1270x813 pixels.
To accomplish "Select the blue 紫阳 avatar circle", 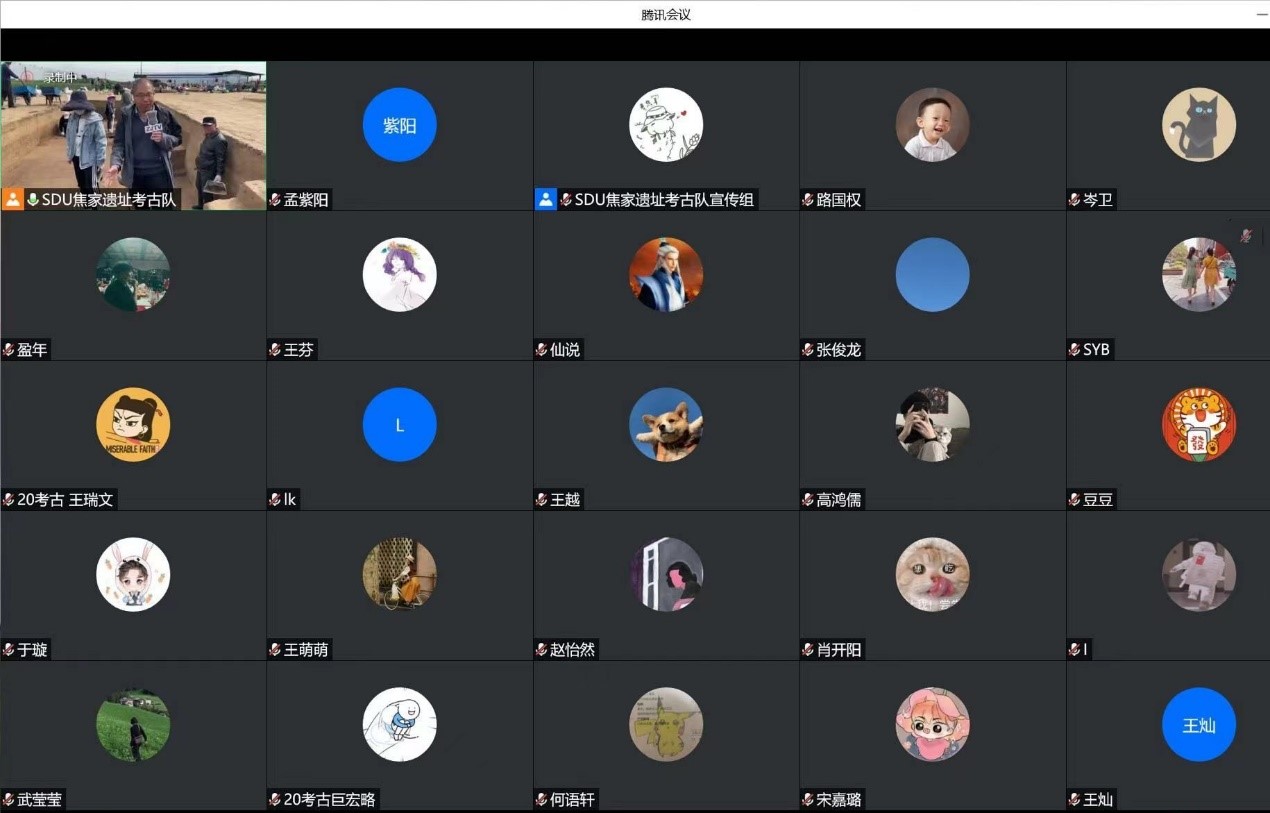I will [x=399, y=125].
